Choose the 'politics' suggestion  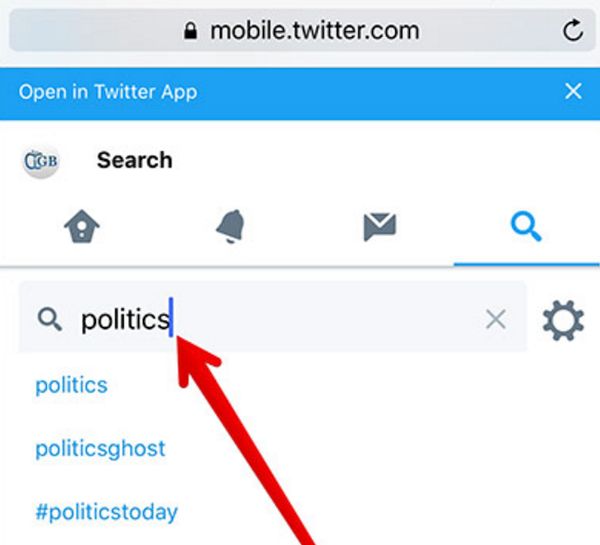(x=71, y=385)
